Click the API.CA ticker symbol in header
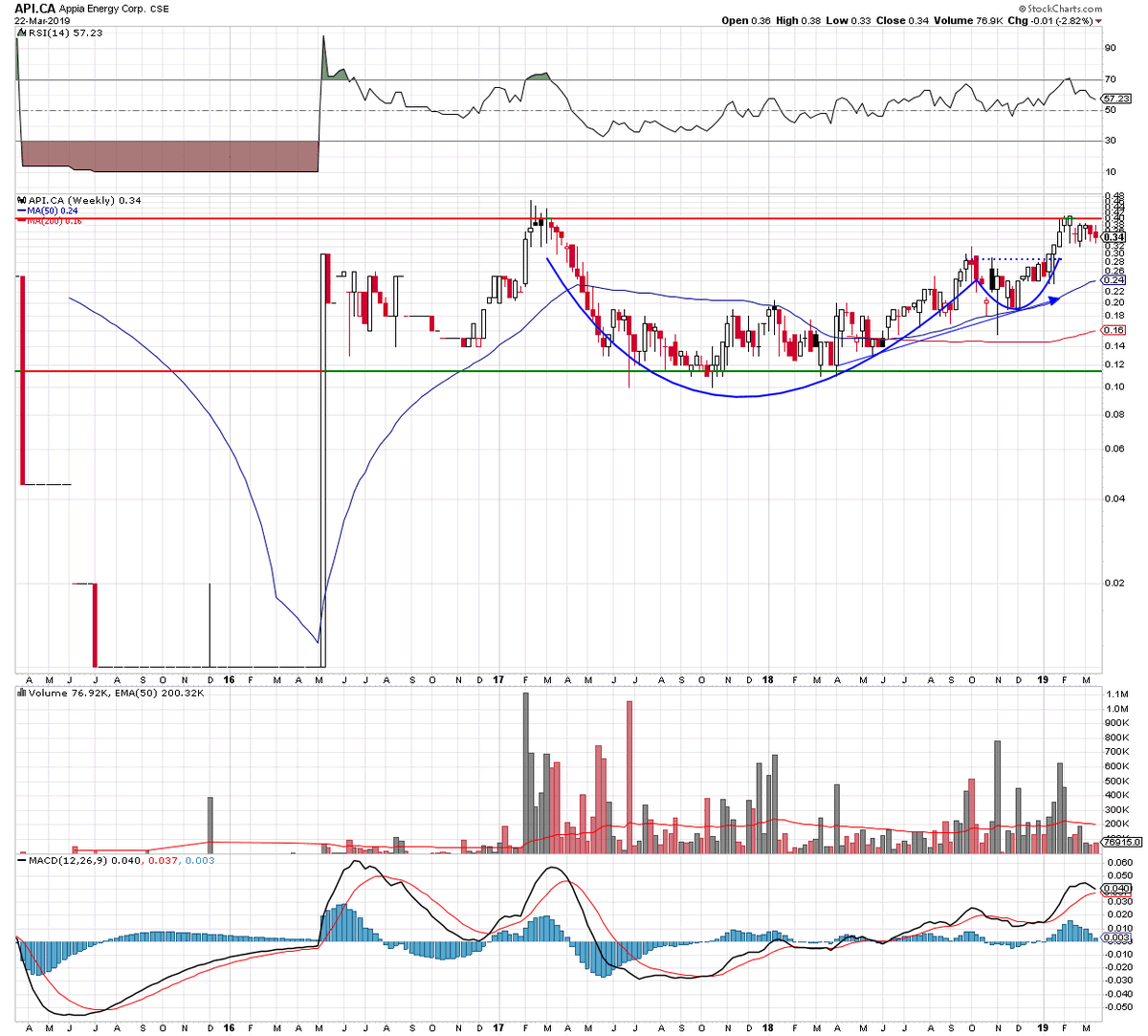This screenshot has height=1036, width=1148. tap(35, 7)
